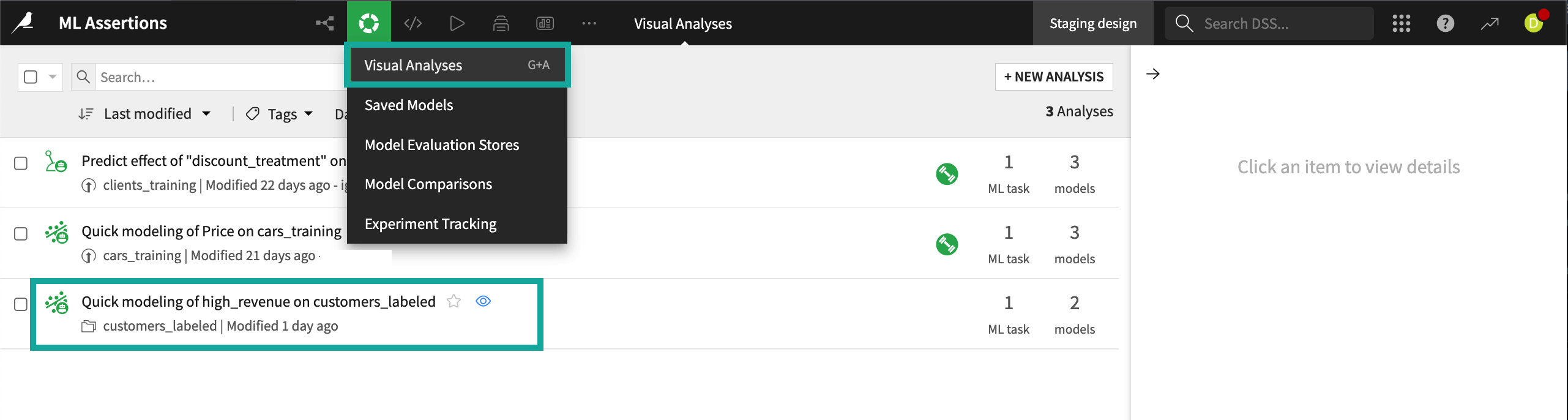1568x420 pixels.
Task: Select Saved Models from the menu
Action: click(x=408, y=105)
